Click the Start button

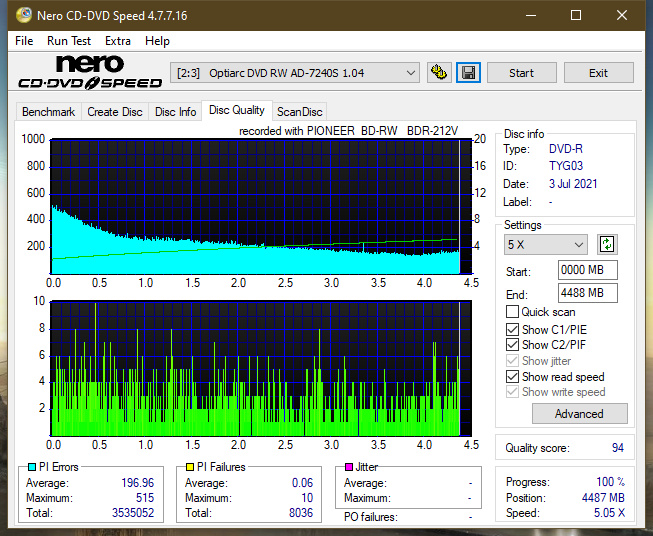point(521,73)
